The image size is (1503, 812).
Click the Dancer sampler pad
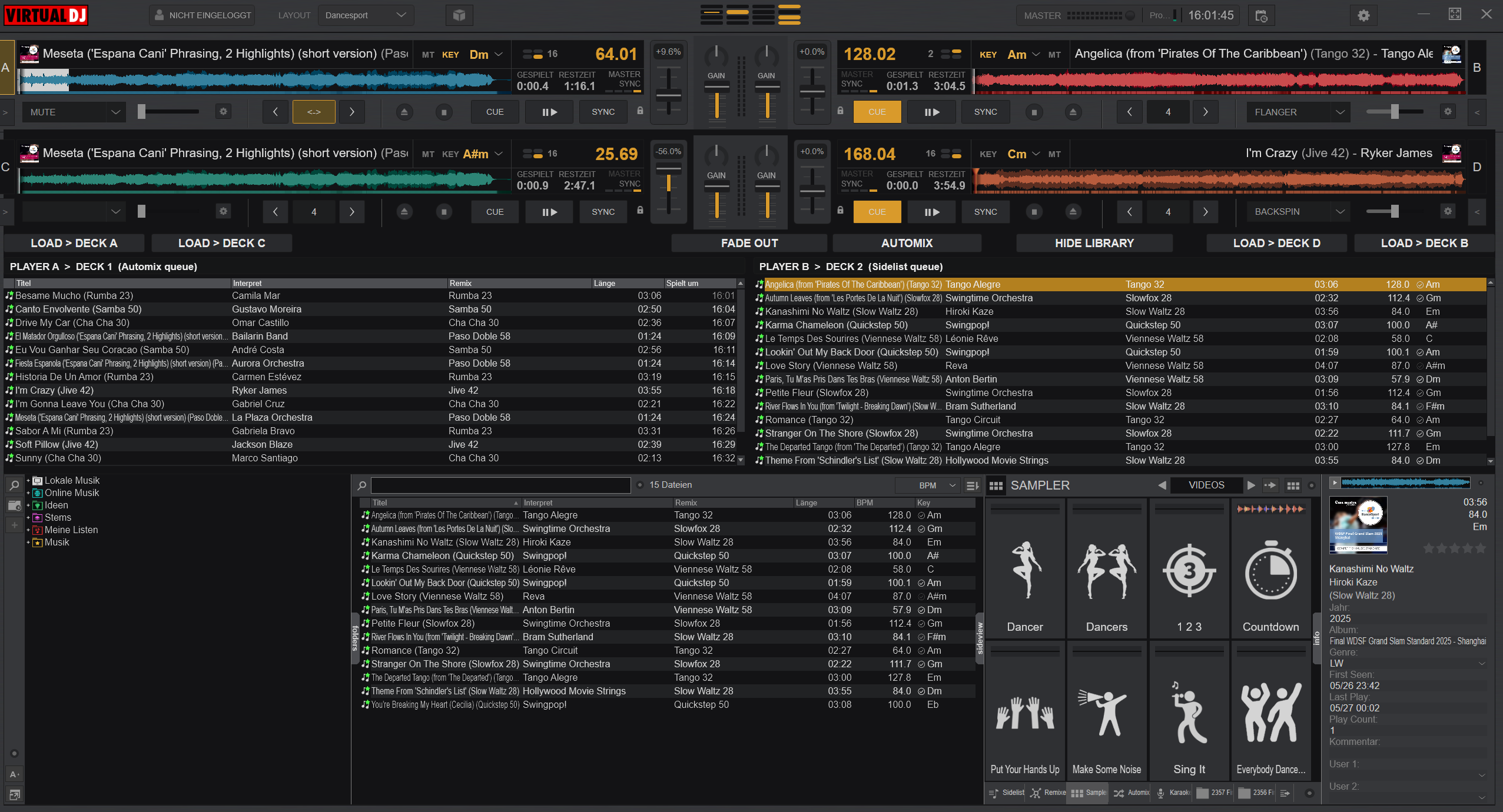coord(1025,569)
